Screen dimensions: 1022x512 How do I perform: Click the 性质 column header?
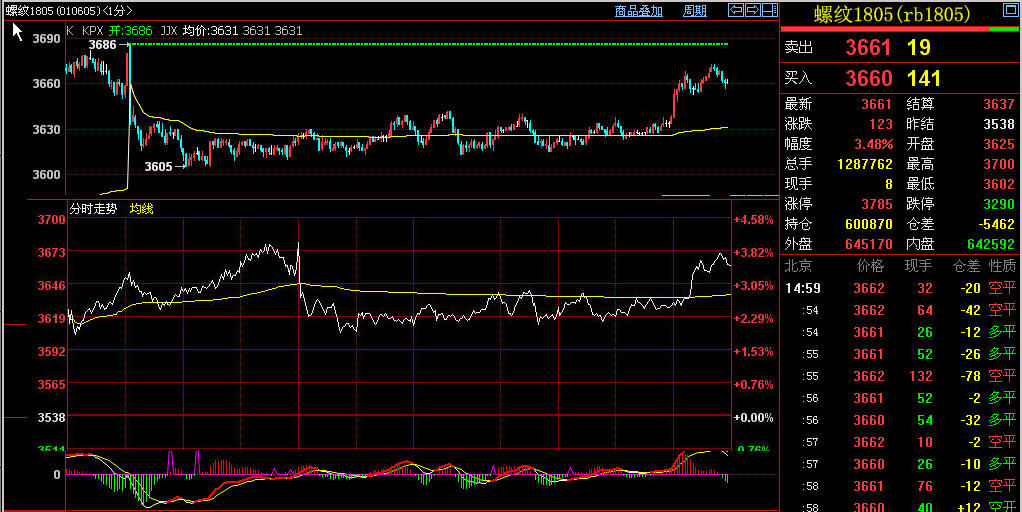[x=1002, y=266]
